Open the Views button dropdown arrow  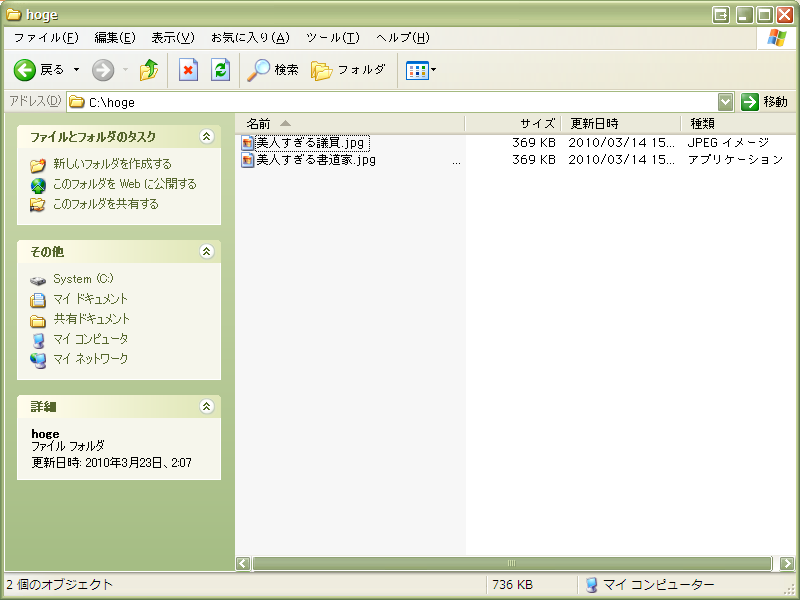434,70
